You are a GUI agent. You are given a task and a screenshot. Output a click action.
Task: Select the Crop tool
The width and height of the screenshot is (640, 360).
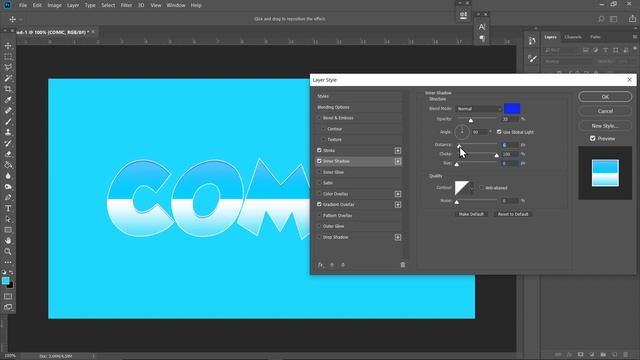coord(8,89)
